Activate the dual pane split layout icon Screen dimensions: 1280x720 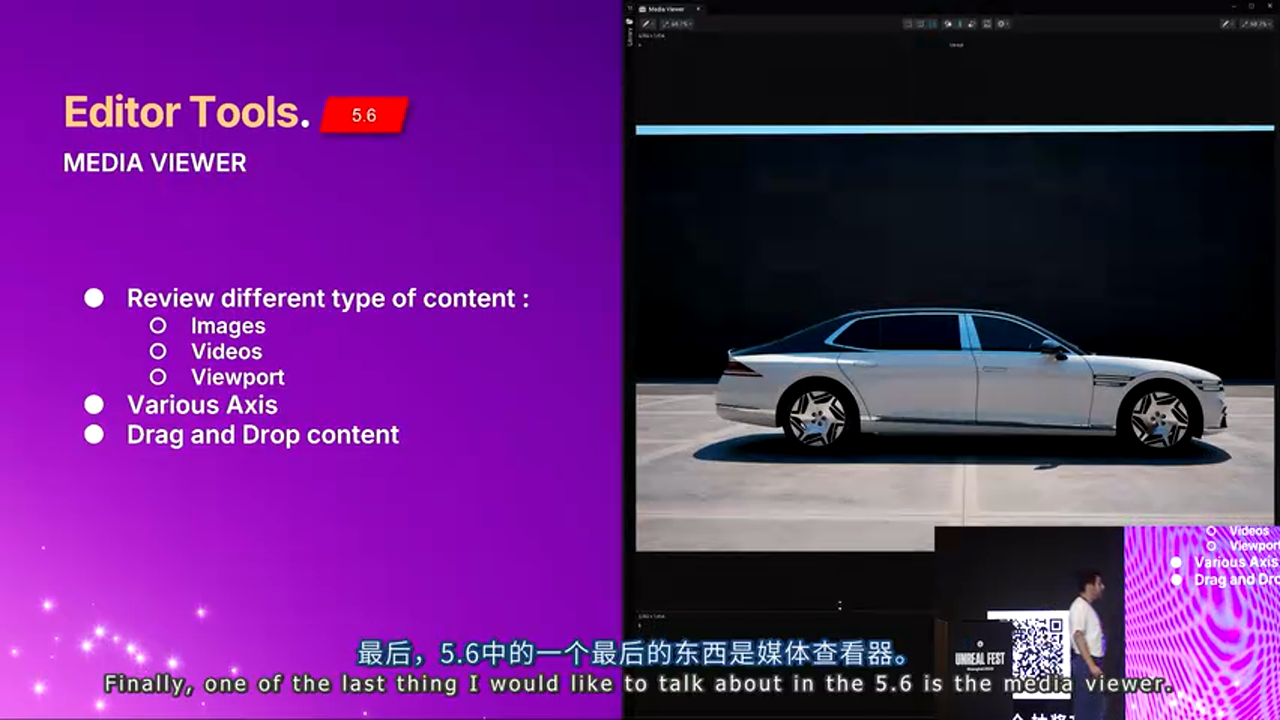(x=920, y=23)
